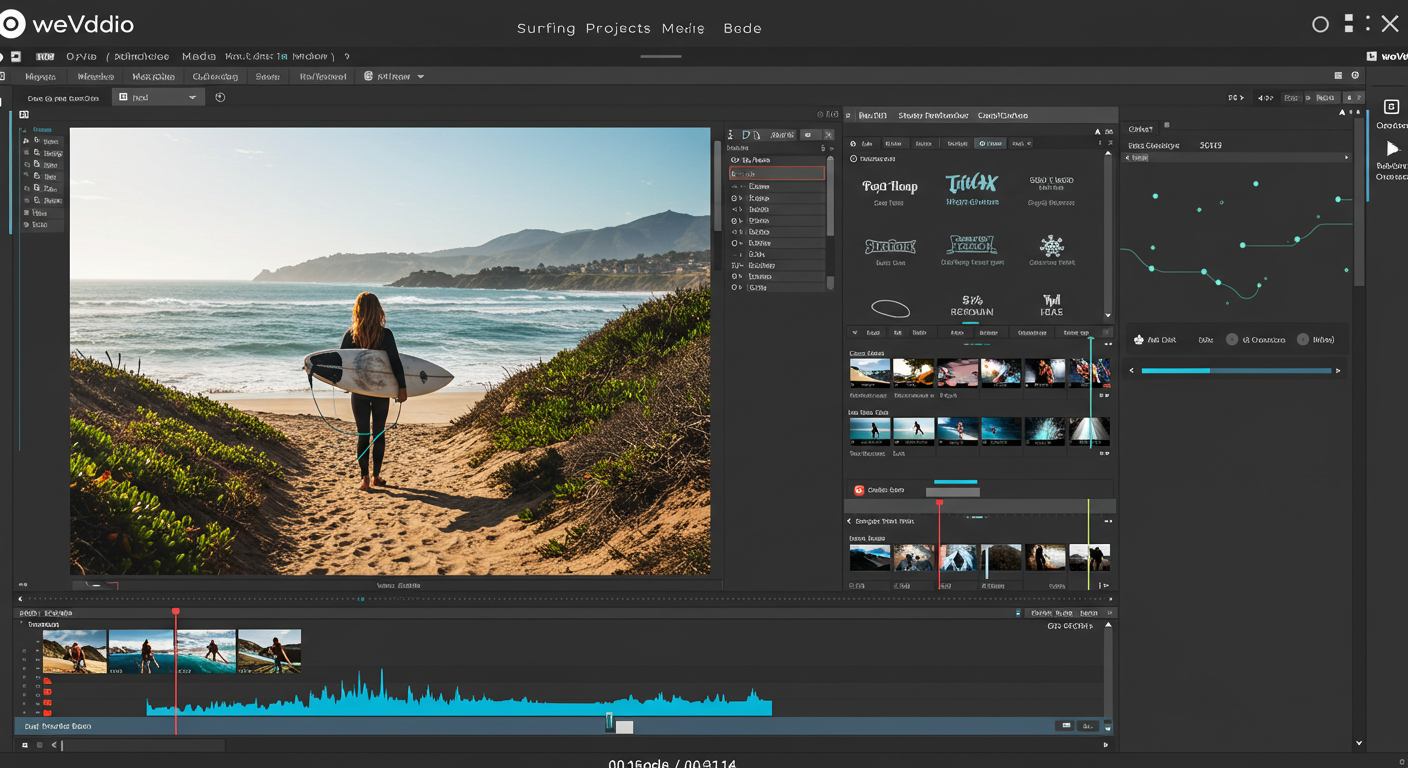Click the red playhead handle on the main timeline
This screenshot has width=1408, height=768.
[176, 611]
